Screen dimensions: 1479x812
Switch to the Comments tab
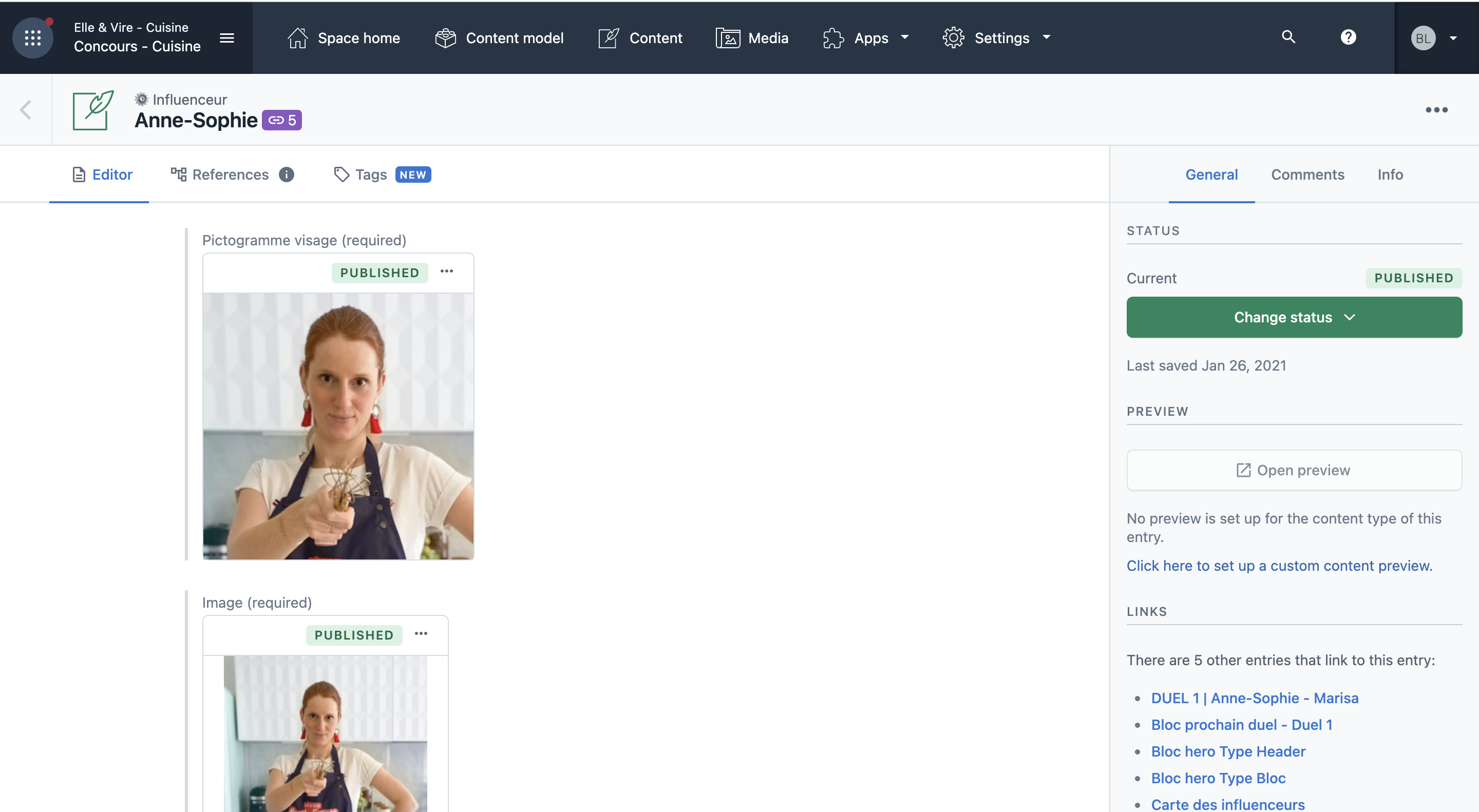click(1307, 174)
